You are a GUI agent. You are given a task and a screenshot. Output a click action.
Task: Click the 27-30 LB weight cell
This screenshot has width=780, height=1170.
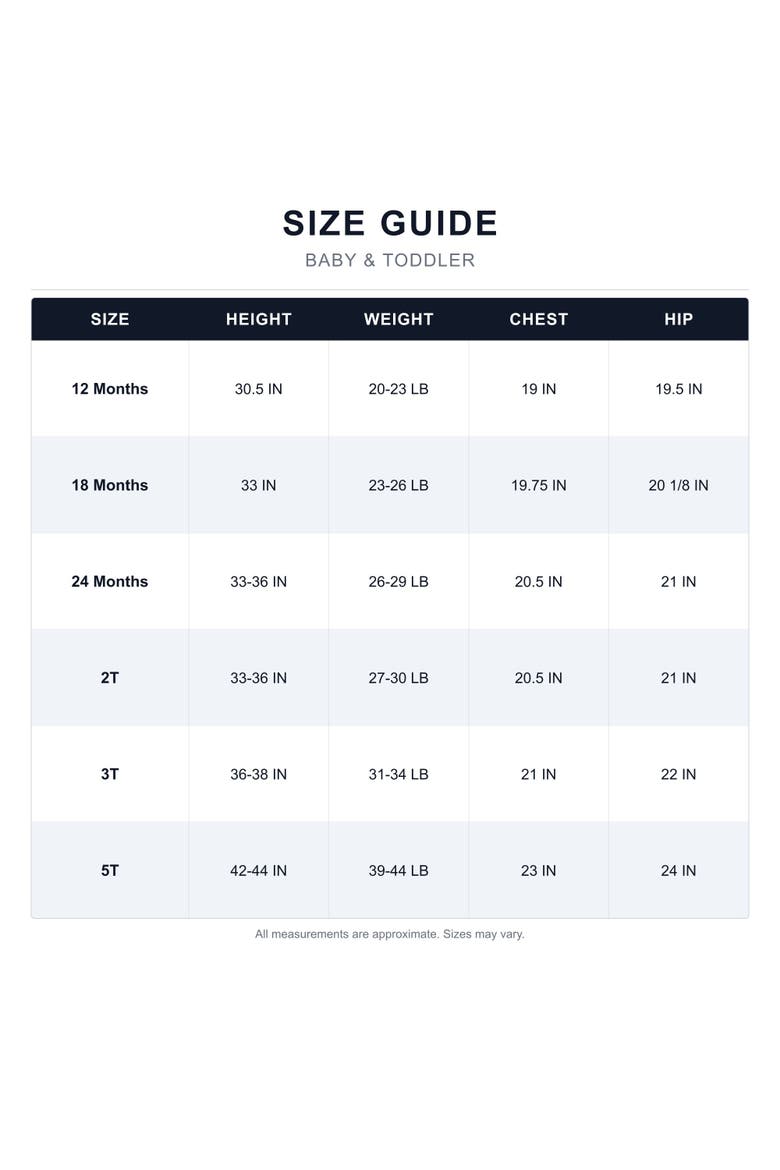click(x=399, y=678)
